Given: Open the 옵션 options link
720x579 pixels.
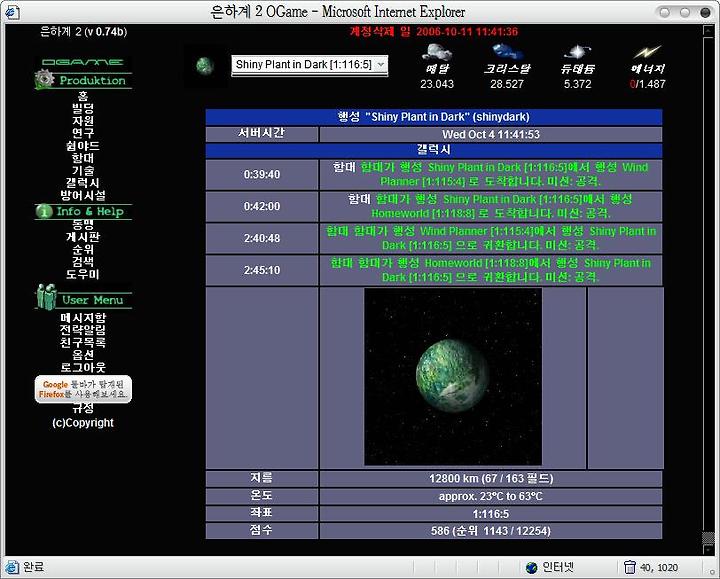Looking at the screenshot, I should pos(83,355).
